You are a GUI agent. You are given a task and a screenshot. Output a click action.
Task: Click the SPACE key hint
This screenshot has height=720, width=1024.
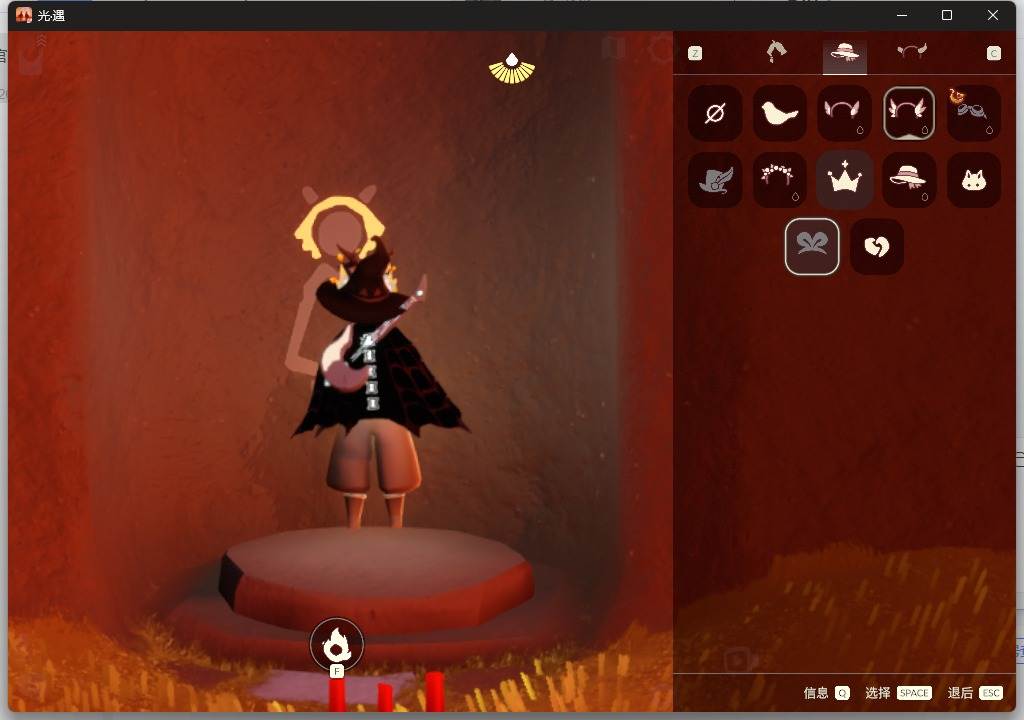914,693
